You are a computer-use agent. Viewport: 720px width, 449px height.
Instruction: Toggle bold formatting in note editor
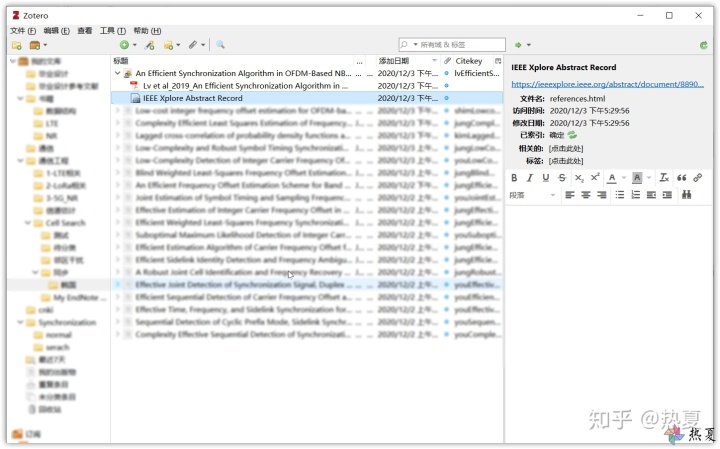[514, 178]
